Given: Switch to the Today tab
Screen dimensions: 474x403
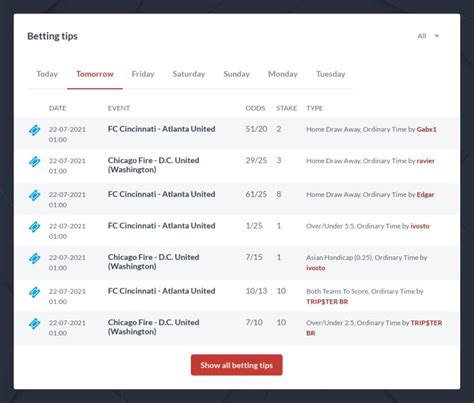Looking at the screenshot, I should point(47,74).
